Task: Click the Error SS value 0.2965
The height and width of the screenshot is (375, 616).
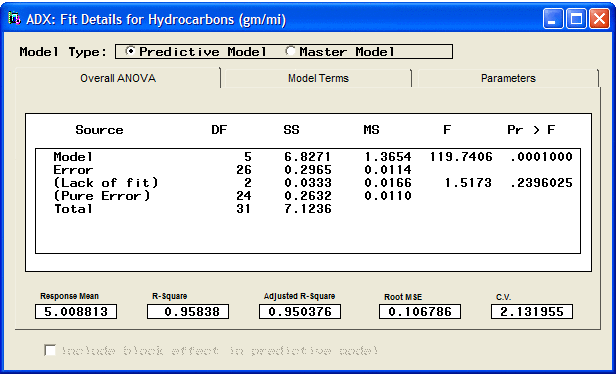Action: point(308,170)
